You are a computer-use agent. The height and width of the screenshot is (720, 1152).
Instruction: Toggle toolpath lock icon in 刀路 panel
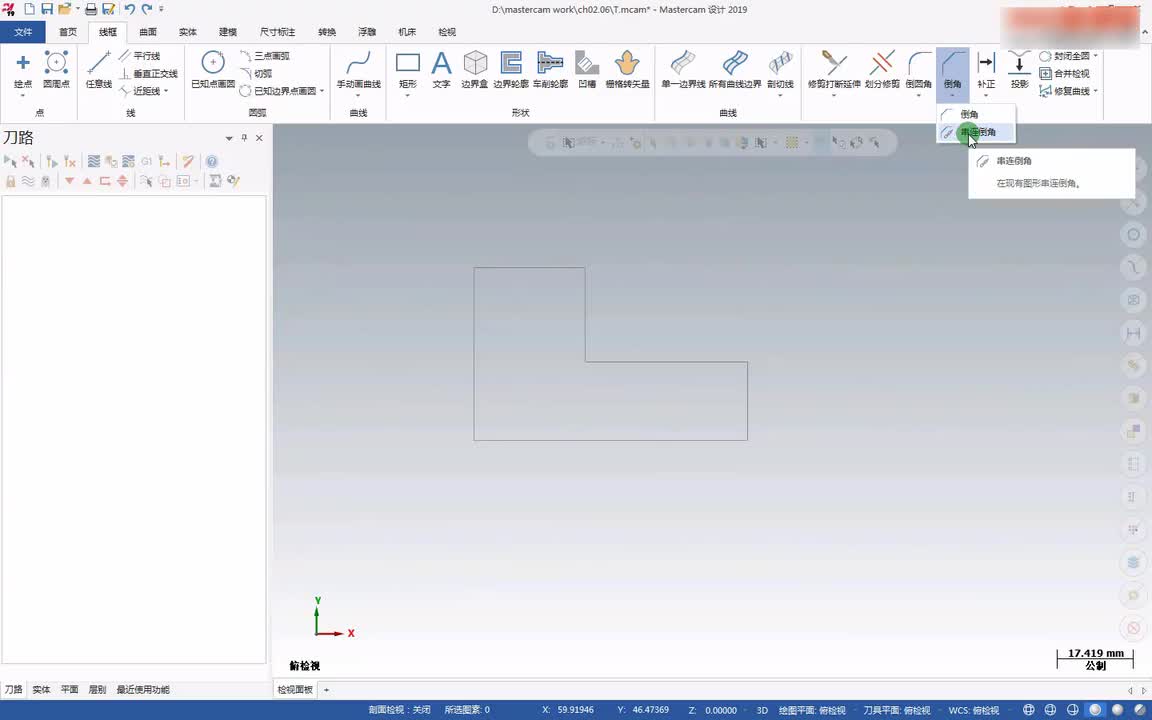[x=10, y=181]
